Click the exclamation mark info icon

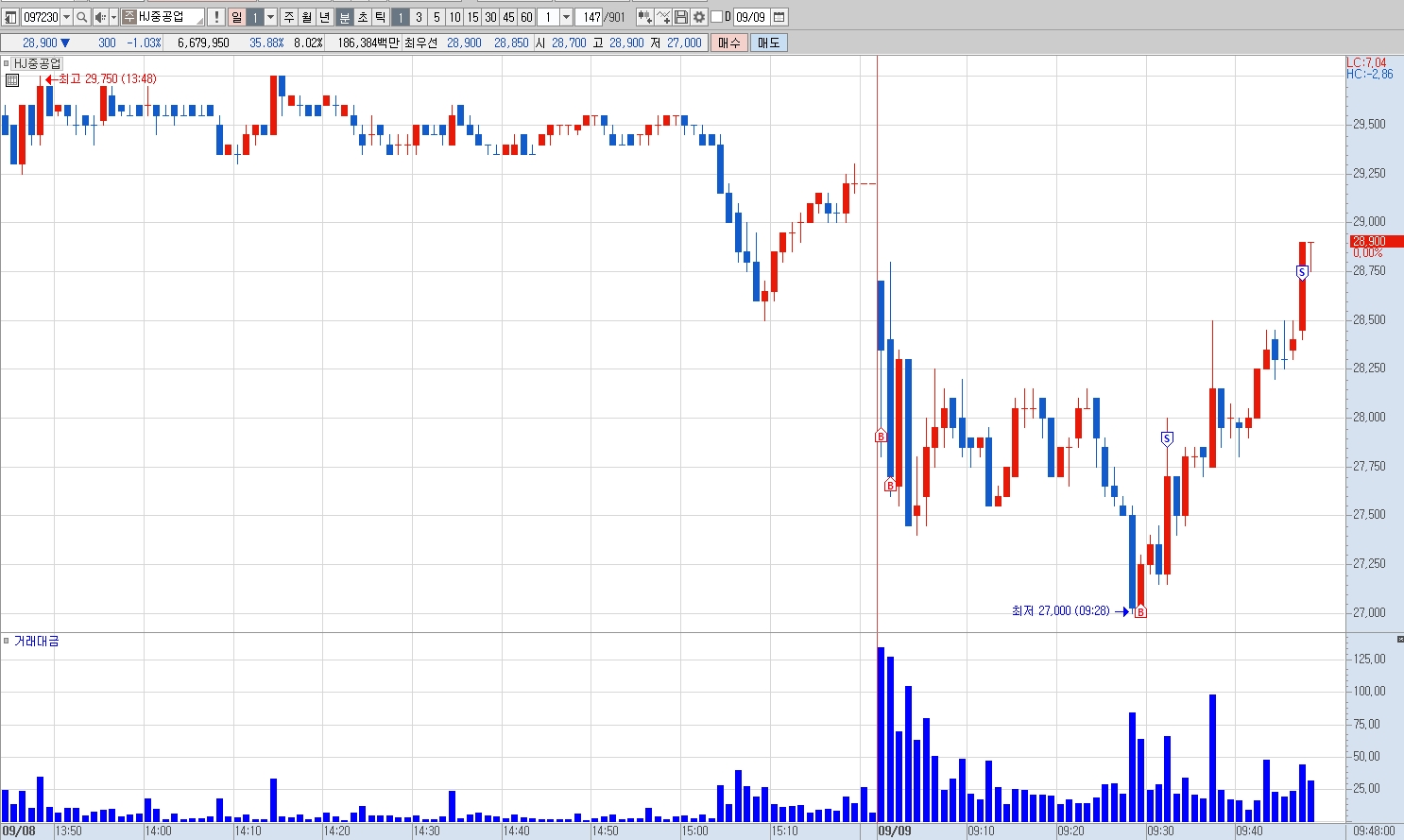tap(216, 17)
